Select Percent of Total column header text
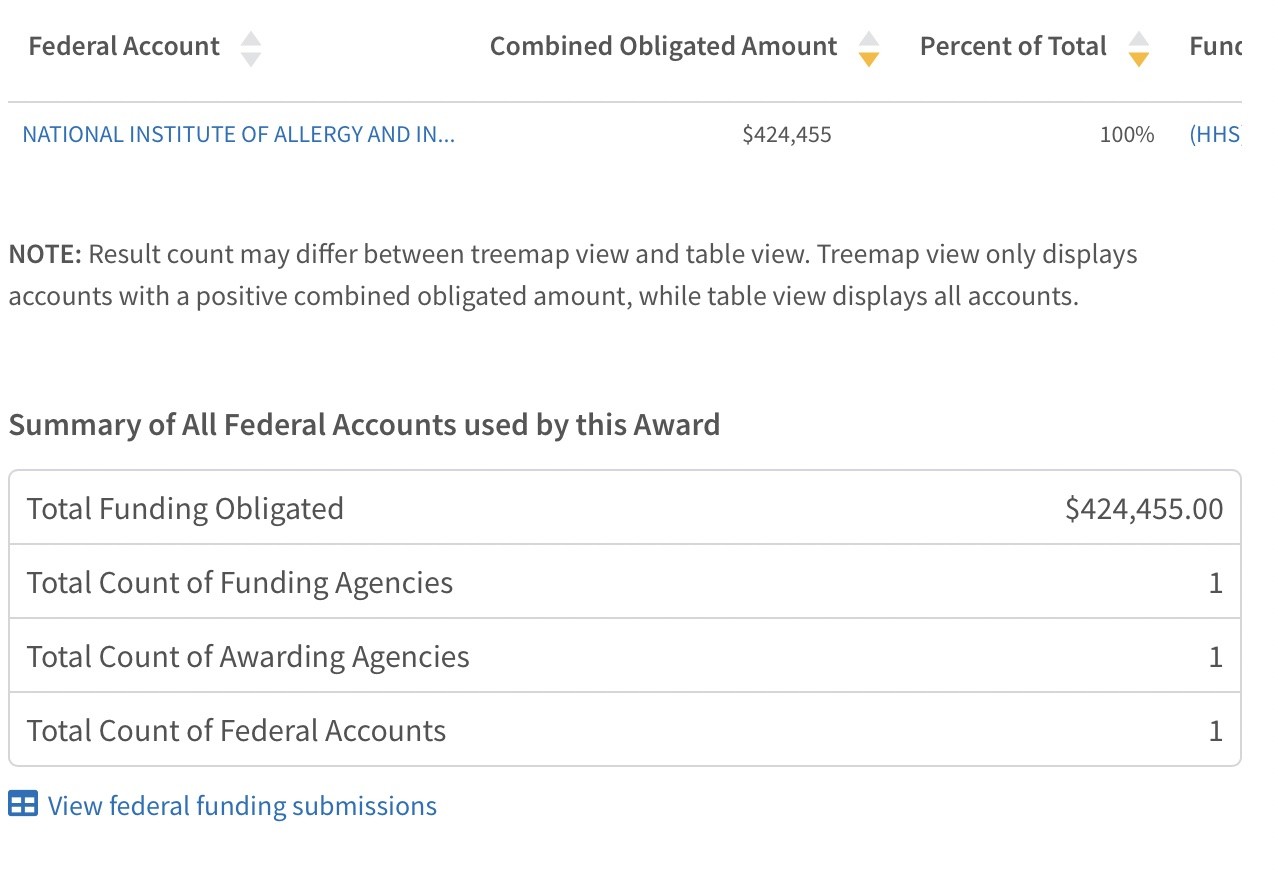1278x886 pixels. (x=1013, y=46)
